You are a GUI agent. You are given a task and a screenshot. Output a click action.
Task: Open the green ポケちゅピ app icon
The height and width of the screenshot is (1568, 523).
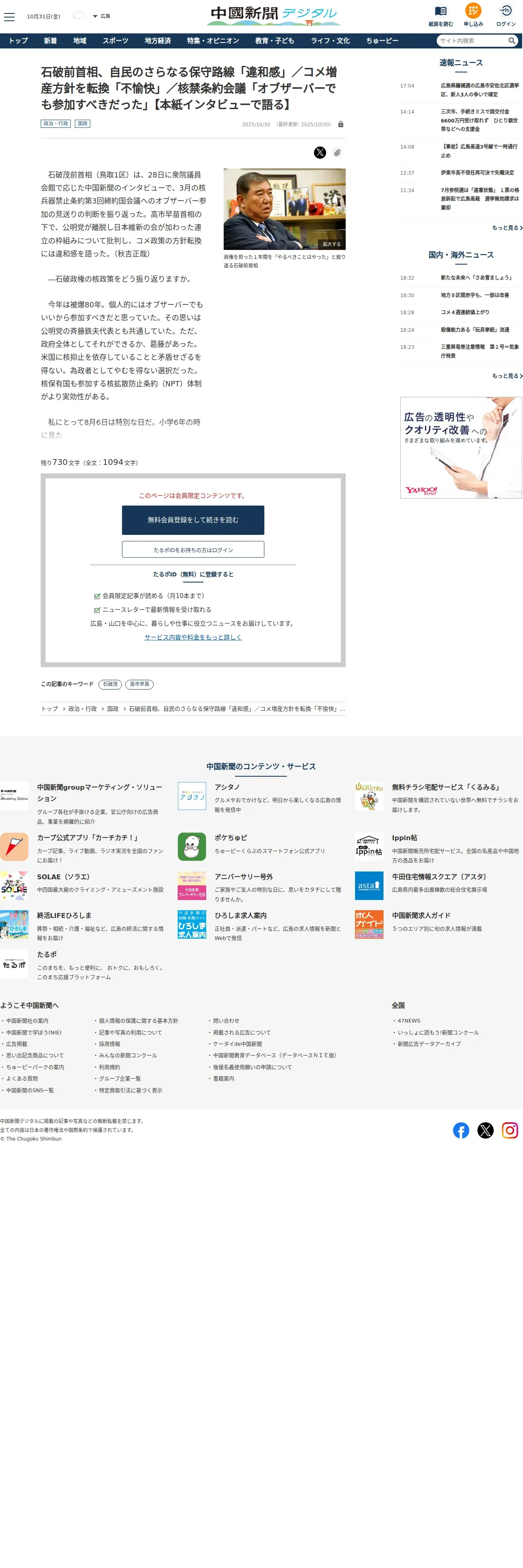coord(192,848)
